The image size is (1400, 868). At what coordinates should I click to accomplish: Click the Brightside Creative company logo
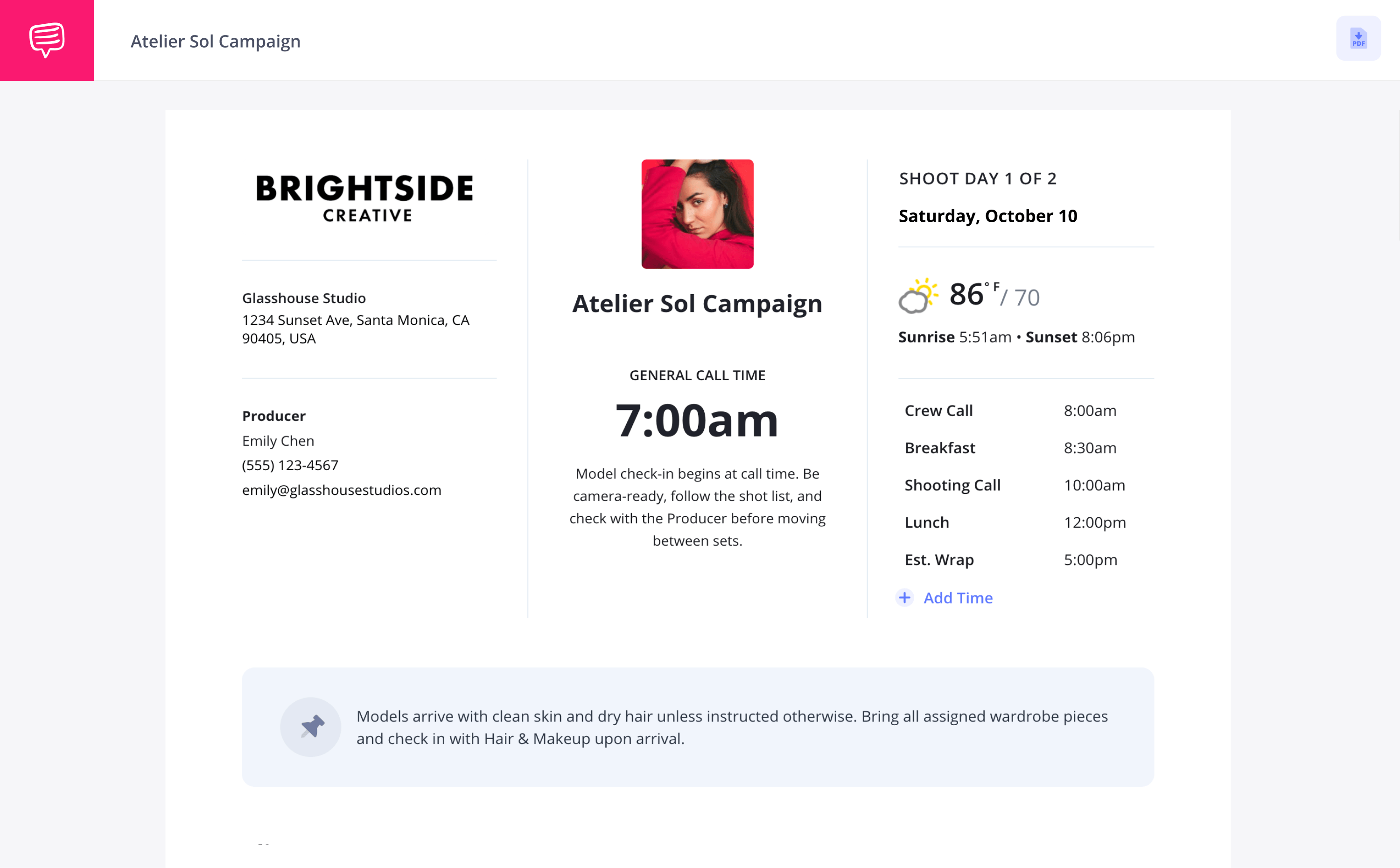coord(365,198)
